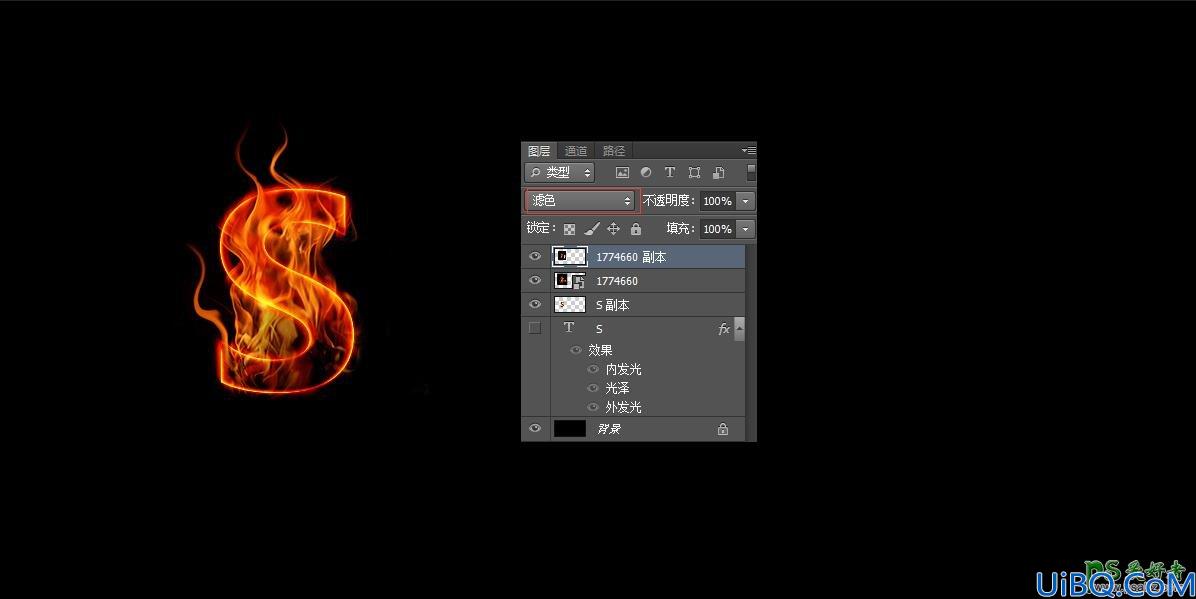Select the 1774660 副本 layer thumbnail
This screenshot has width=1196, height=599.
570,256
